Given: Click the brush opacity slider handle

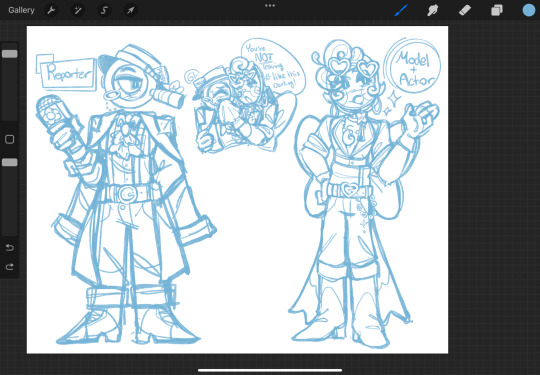Looking at the screenshot, I should 10,162.
